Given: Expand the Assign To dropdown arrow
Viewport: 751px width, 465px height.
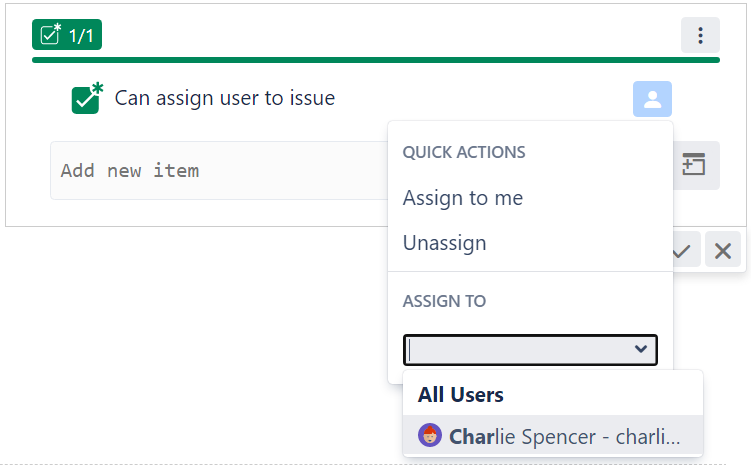Looking at the screenshot, I should 641,349.
